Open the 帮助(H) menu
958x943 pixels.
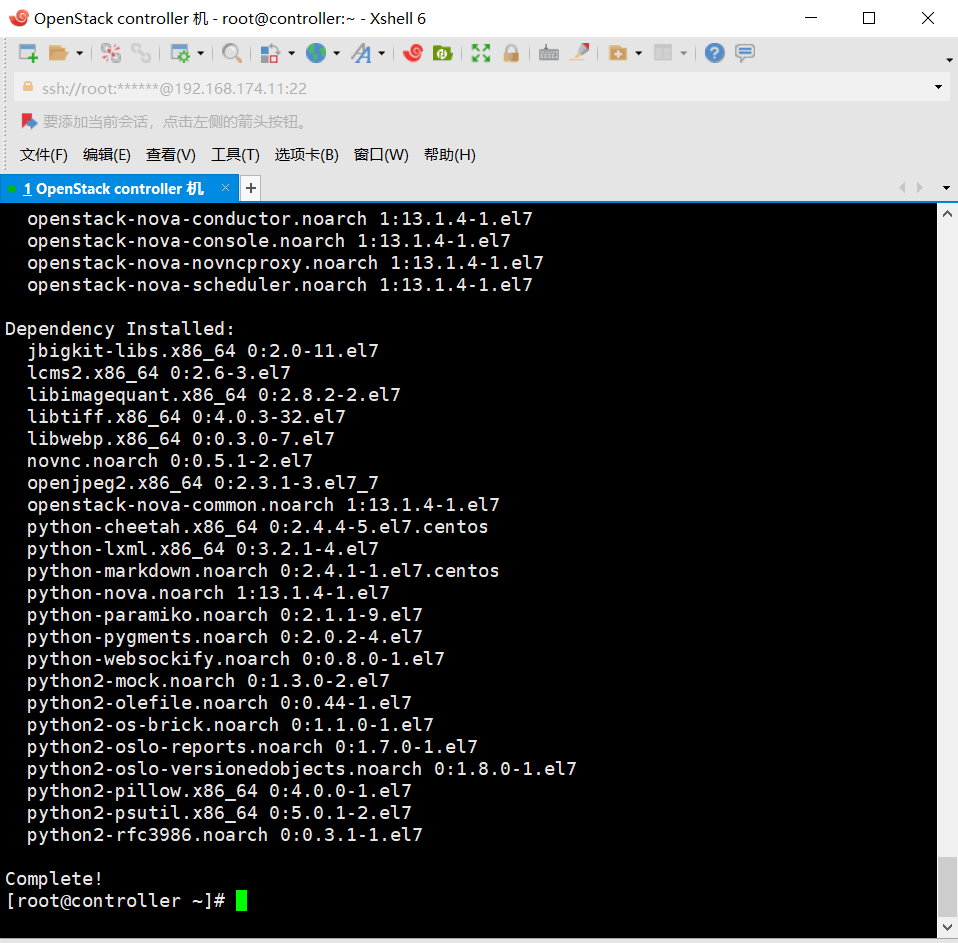point(450,155)
